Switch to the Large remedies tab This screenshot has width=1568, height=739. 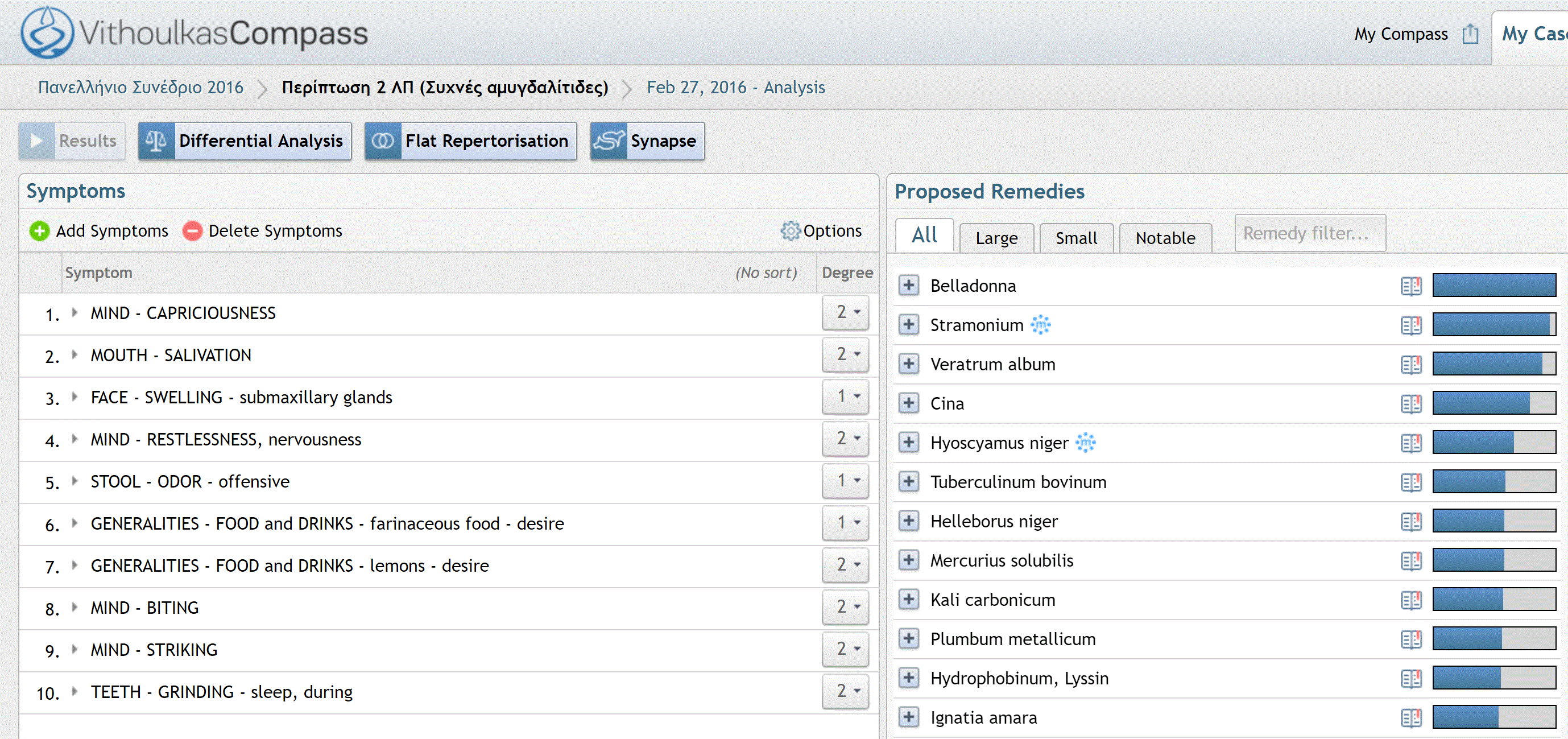click(996, 238)
